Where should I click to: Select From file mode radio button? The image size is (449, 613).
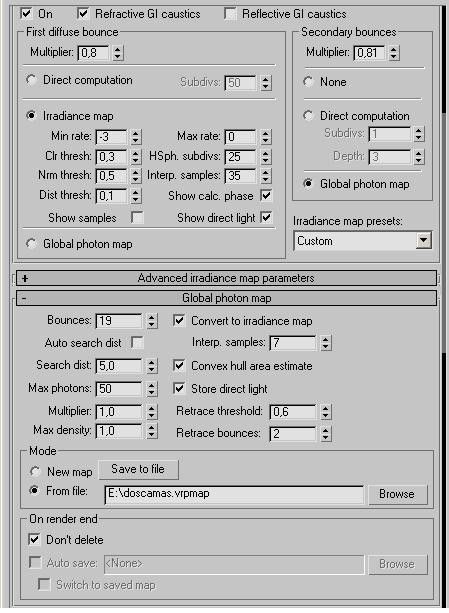[x=35, y=490]
